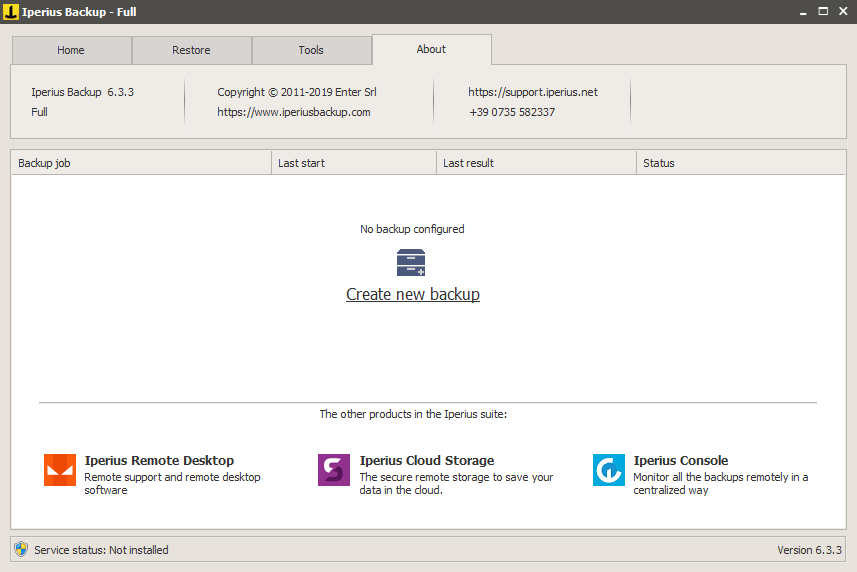Open the Iperius Cloud Storage title link
857x572 pixels.
click(x=427, y=461)
